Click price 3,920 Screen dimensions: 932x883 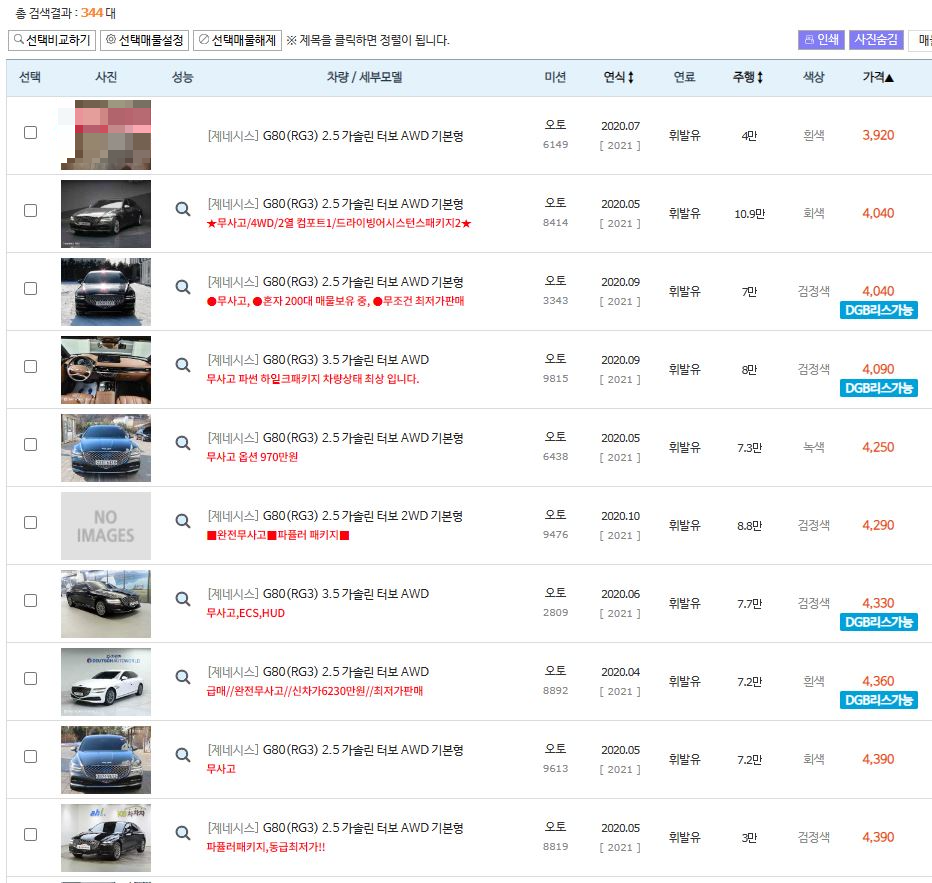click(878, 135)
